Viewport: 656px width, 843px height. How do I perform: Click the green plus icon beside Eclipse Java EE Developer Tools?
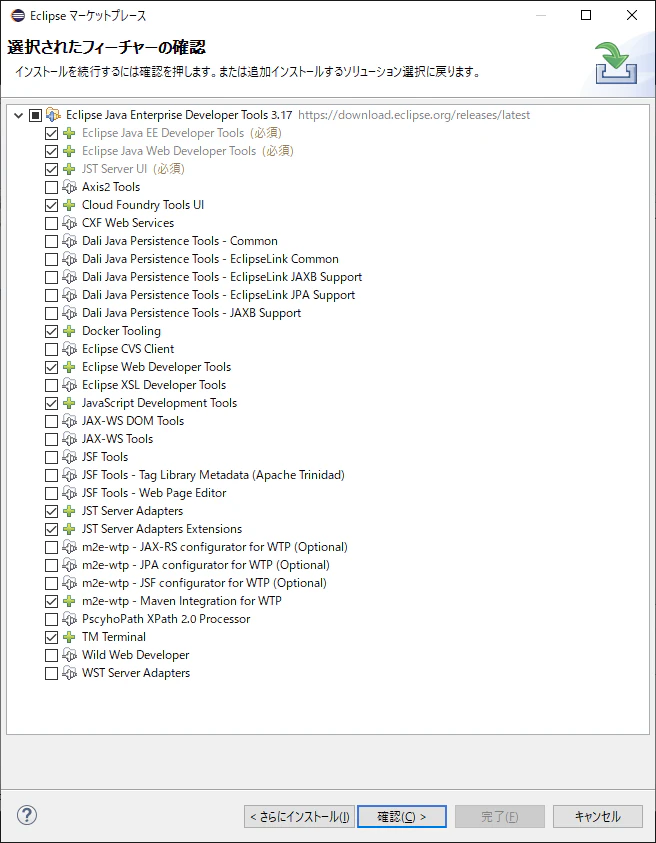click(69, 133)
